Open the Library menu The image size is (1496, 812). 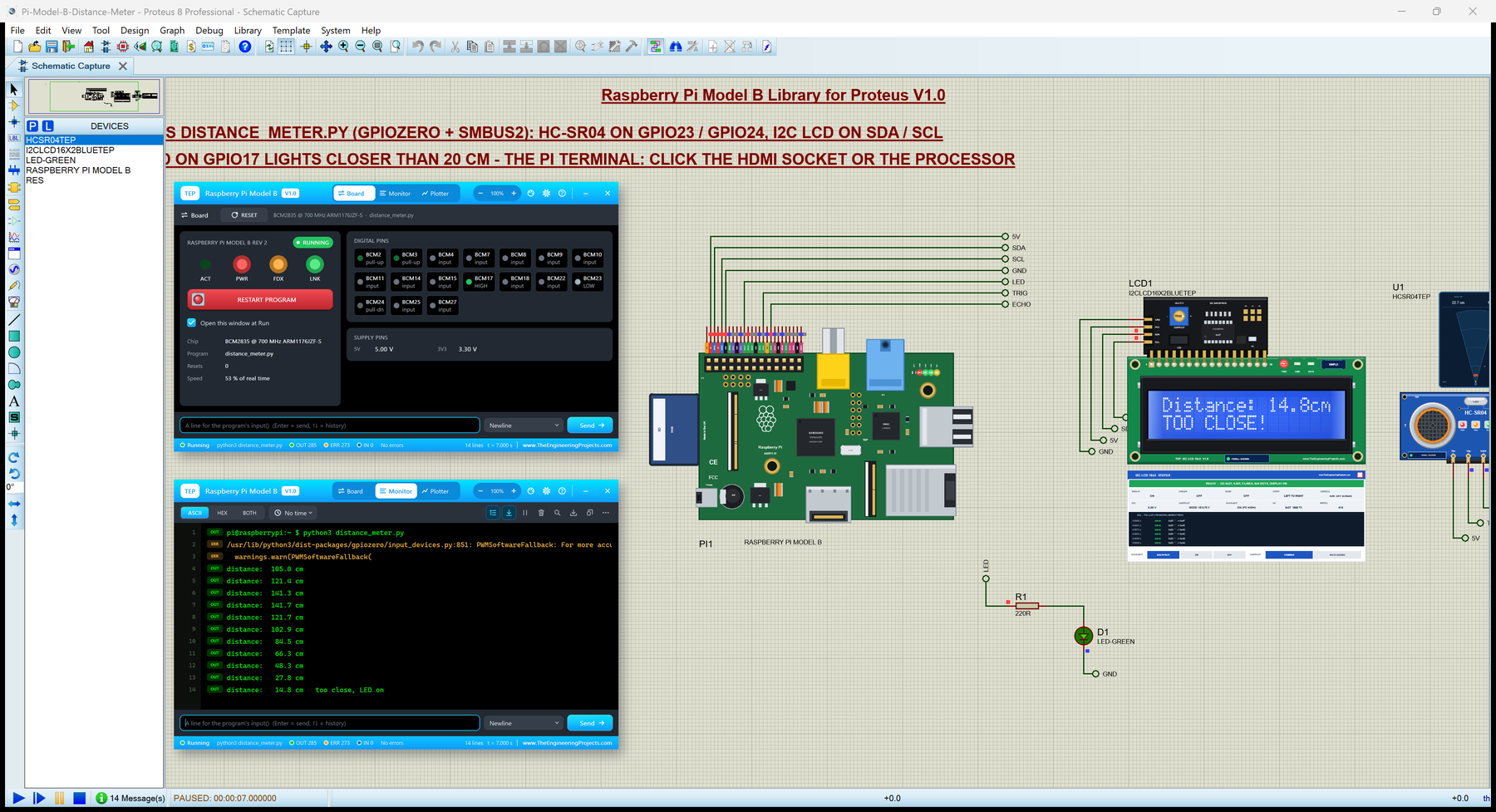[x=248, y=30]
